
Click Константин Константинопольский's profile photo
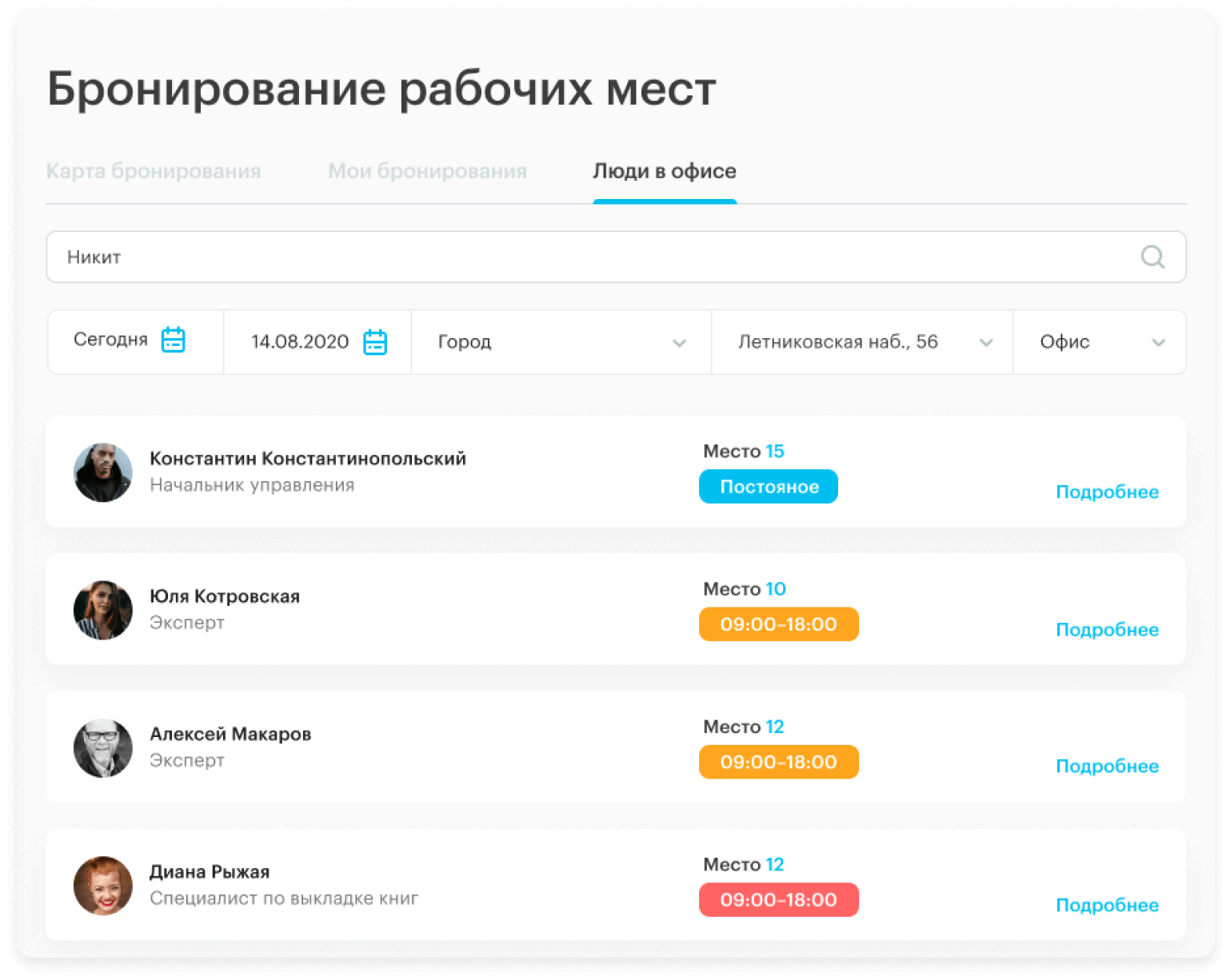point(102,472)
